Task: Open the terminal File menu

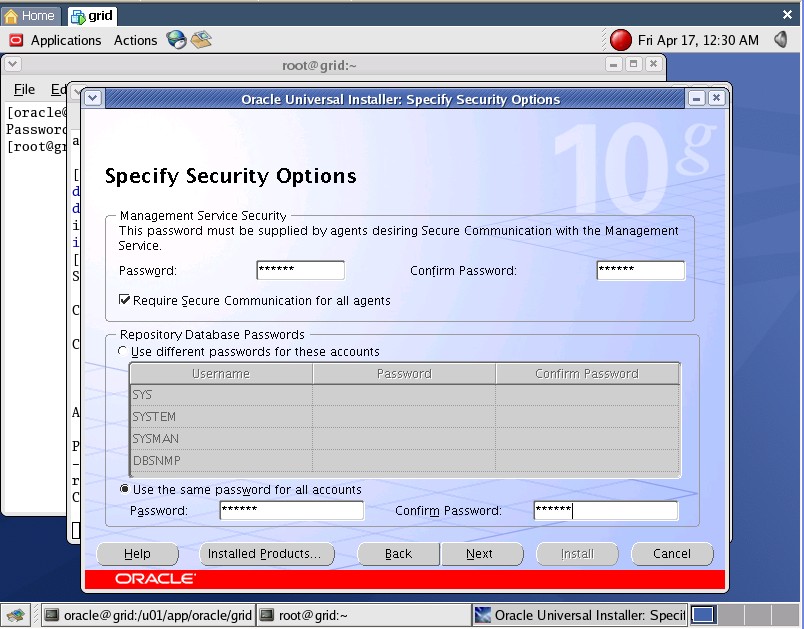Action: click(24, 90)
